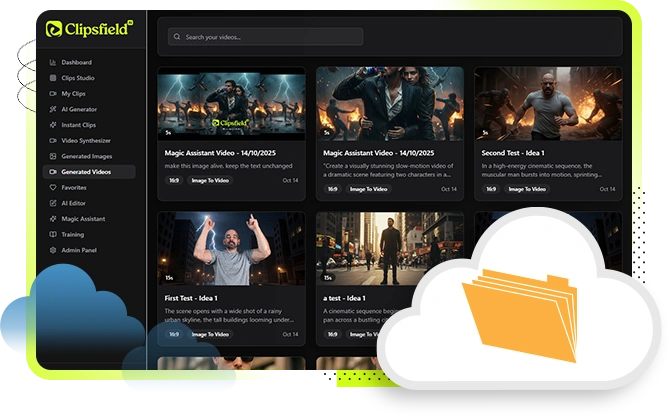Click the Clipsfield logo
Screen dimensions: 669x416
coord(88,29)
